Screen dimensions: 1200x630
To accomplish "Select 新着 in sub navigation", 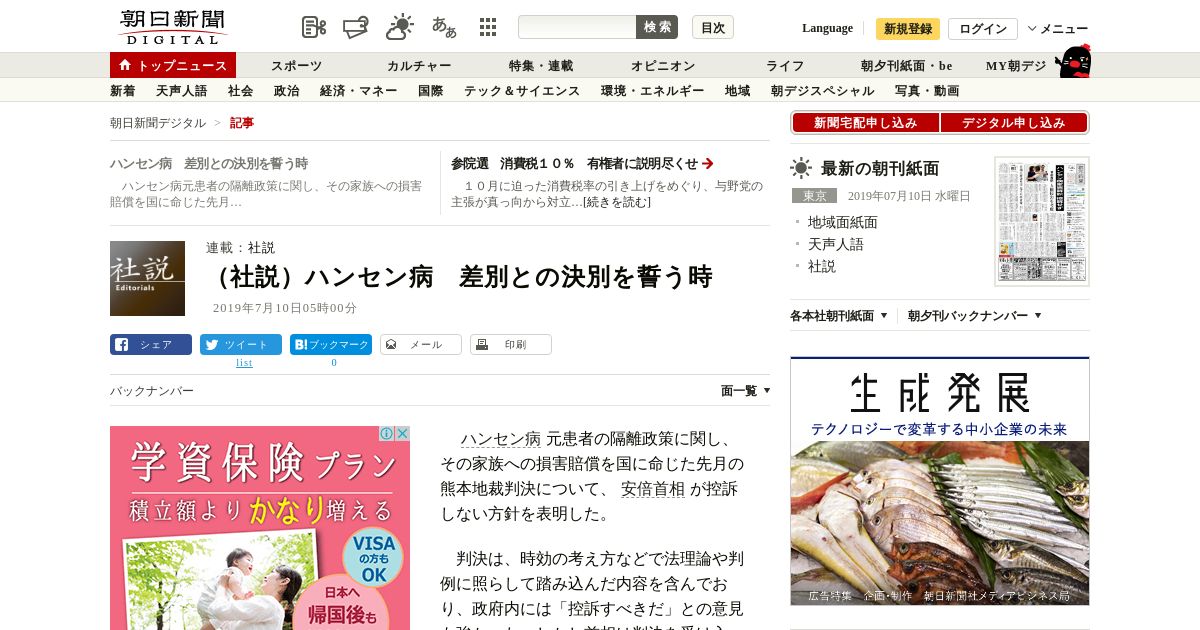I will pyautogui.click(x=123, y=91).
